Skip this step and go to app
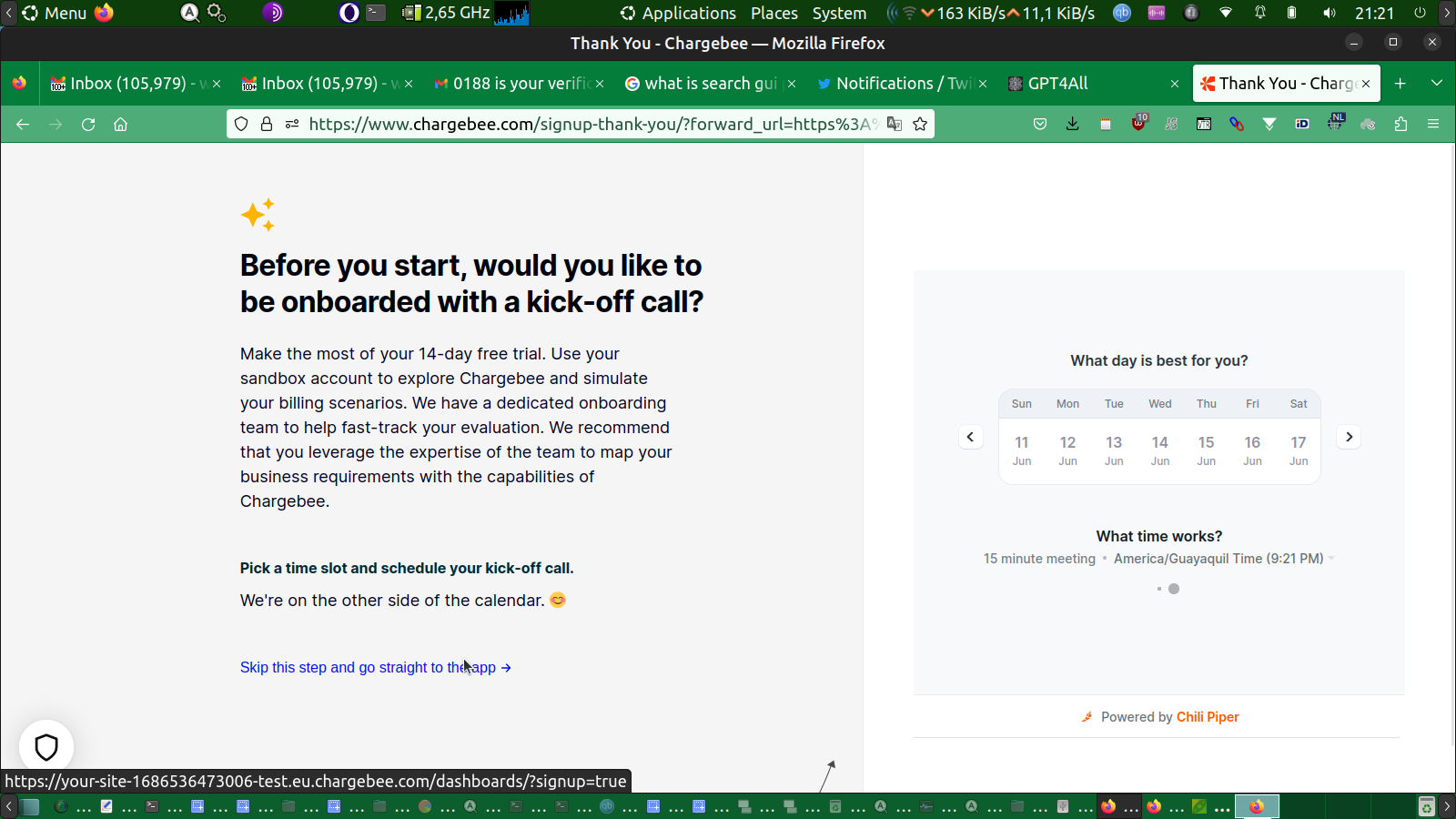 coord(376,668)
